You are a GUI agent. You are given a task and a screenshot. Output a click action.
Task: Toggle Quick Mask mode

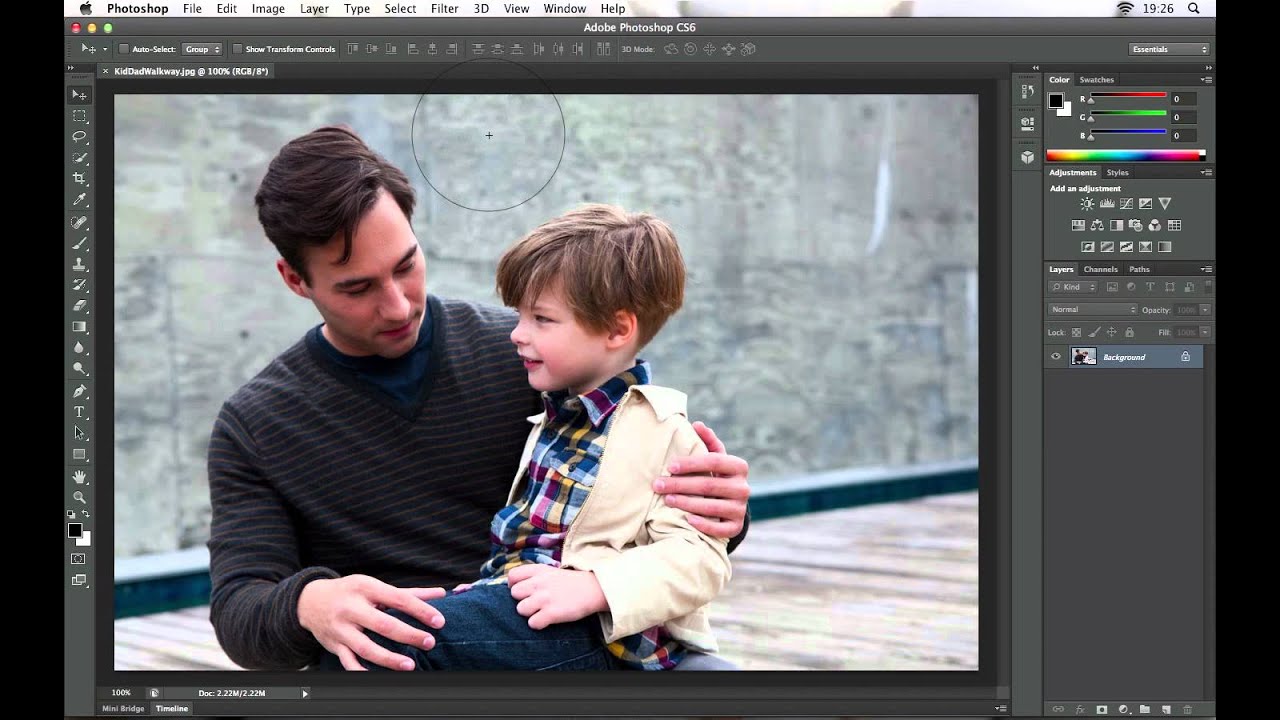[x=79, y=558]
